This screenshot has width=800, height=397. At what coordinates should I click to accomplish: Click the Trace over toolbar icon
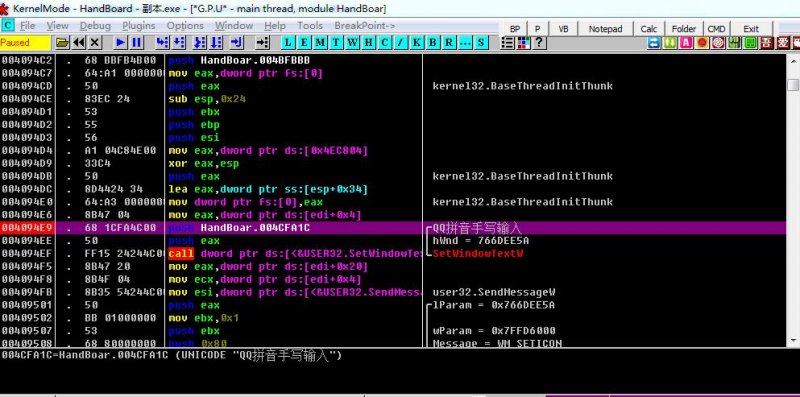click(x=217, y=42)
